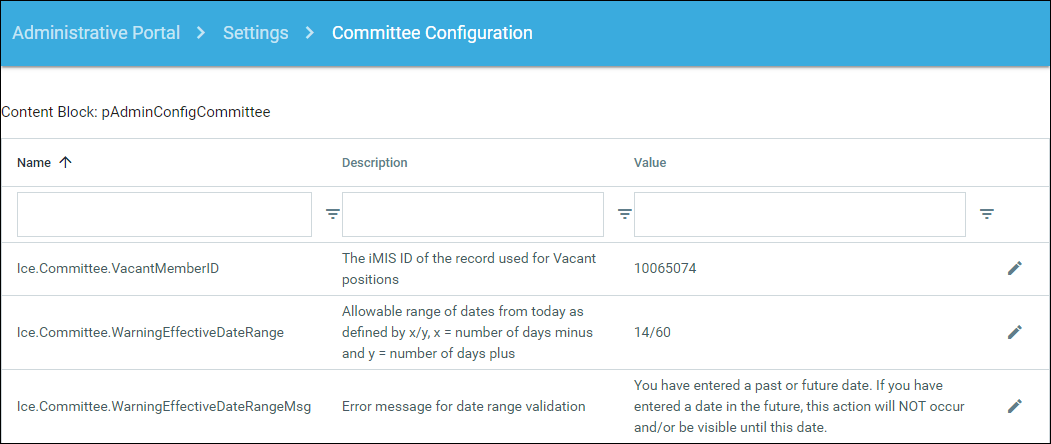The height and width of the screenshot is (444, 1051).
Task: Focus the Value filter text box
Action: point(799,214)
